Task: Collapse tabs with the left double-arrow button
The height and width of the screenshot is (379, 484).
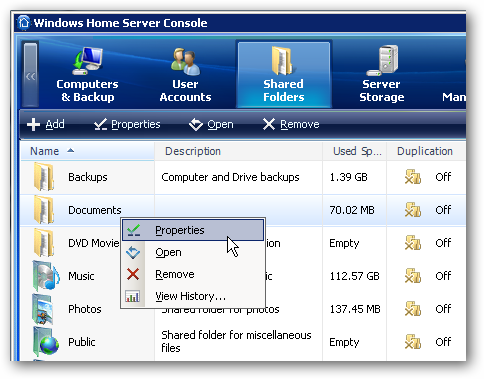Action: click(31, 75)
